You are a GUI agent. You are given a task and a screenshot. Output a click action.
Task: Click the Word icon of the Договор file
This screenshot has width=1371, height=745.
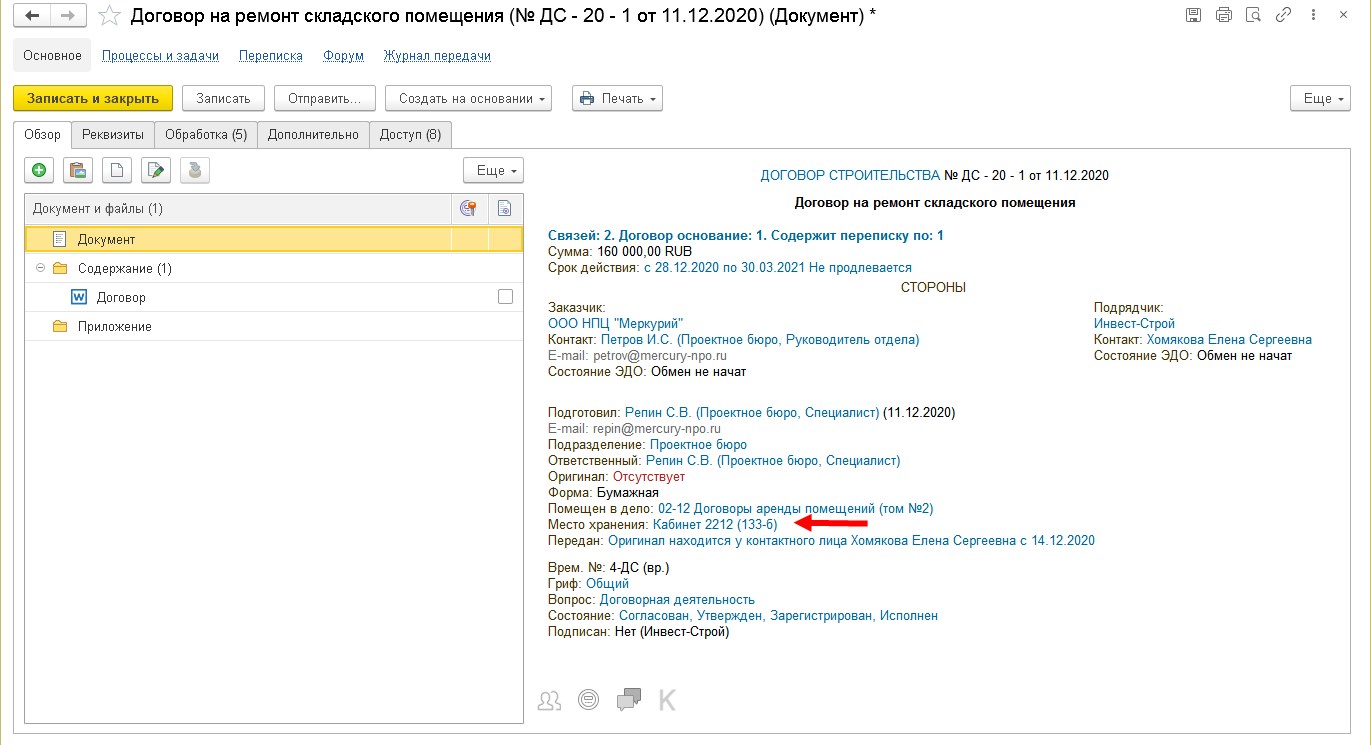(x=79, y=298)
